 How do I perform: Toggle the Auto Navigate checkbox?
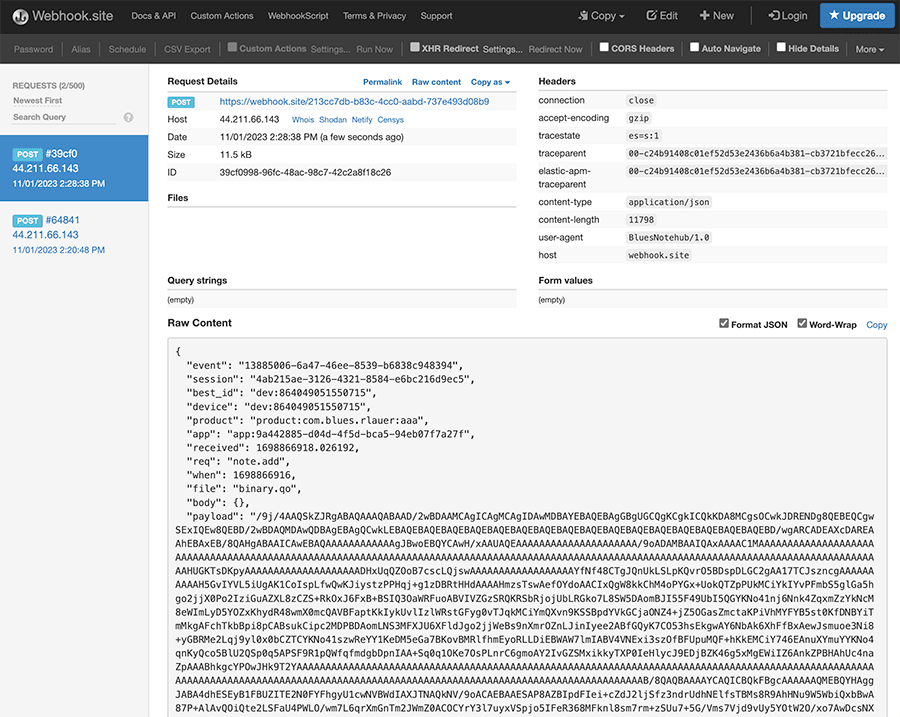[695, 47]
